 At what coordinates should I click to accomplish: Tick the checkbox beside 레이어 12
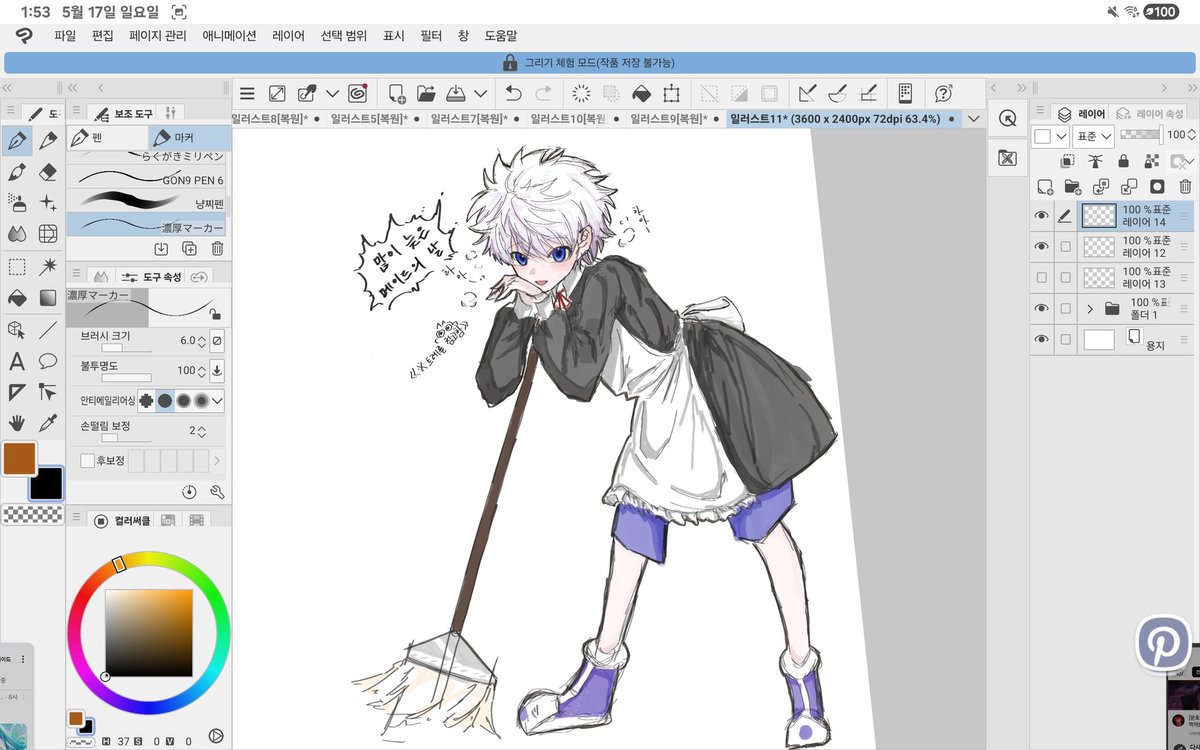[1065, 246]
